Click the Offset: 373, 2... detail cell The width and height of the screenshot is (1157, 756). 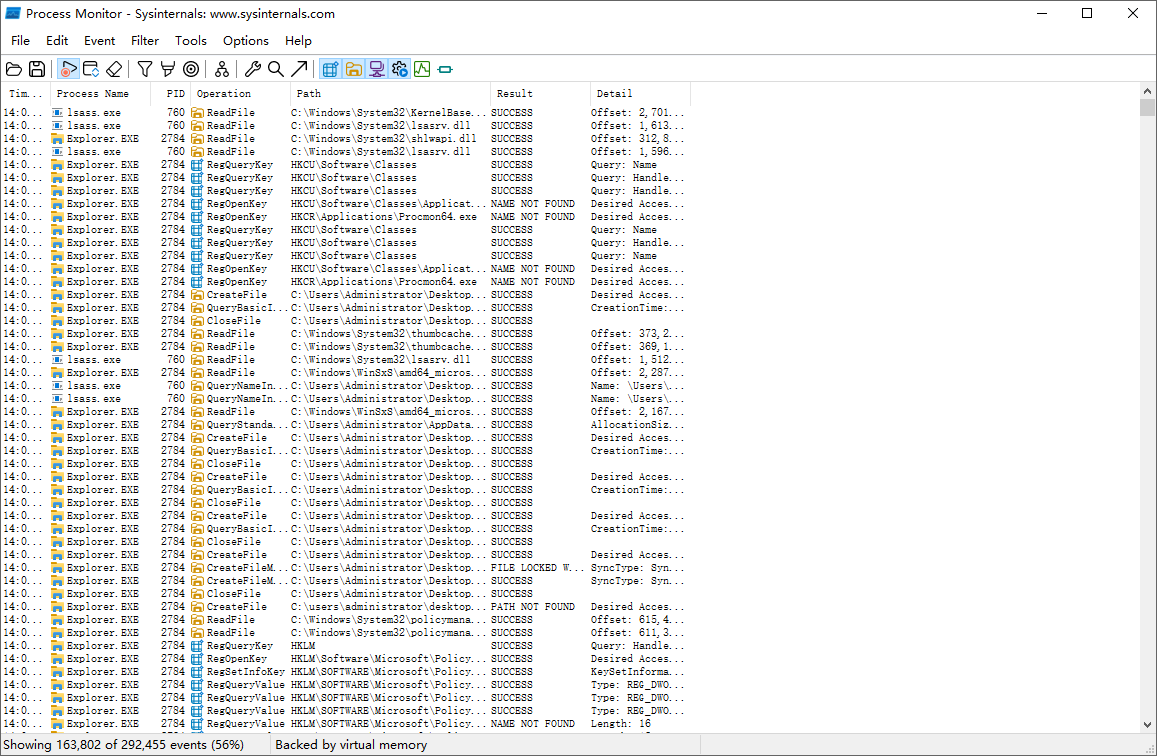pos(638,334)
